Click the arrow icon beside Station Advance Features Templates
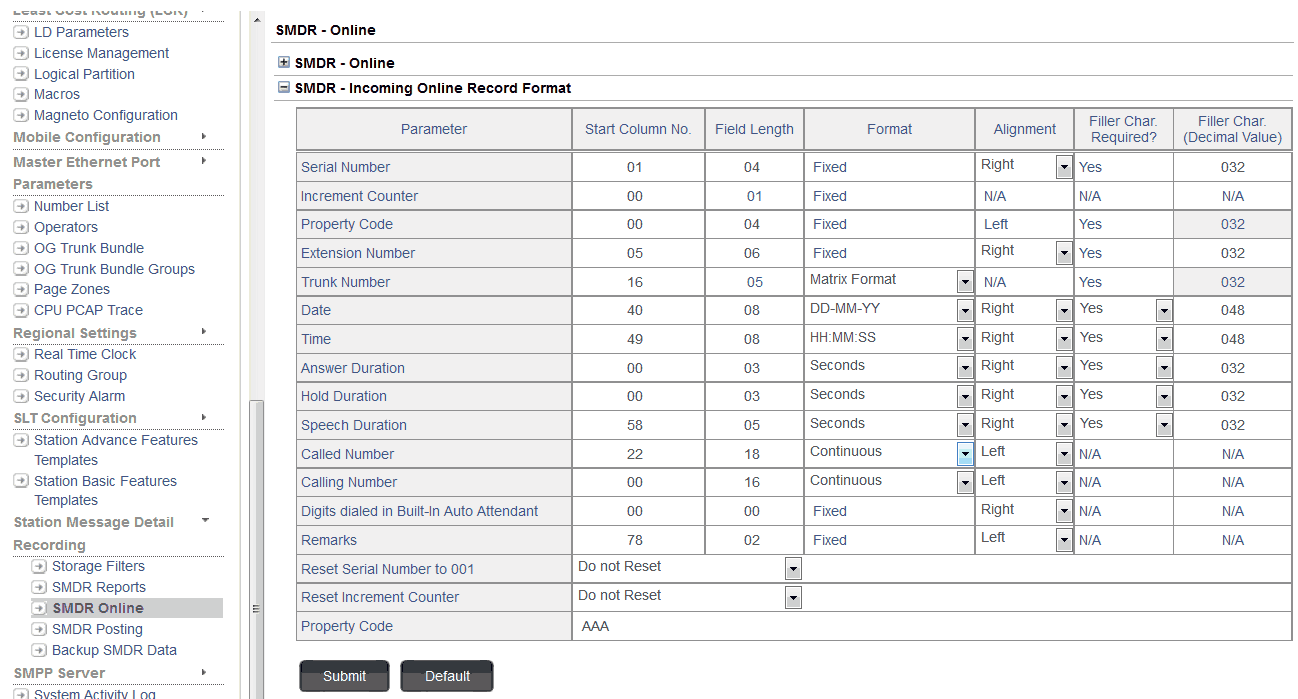Screen dimensions: 1298x699 tap(21, 440)
